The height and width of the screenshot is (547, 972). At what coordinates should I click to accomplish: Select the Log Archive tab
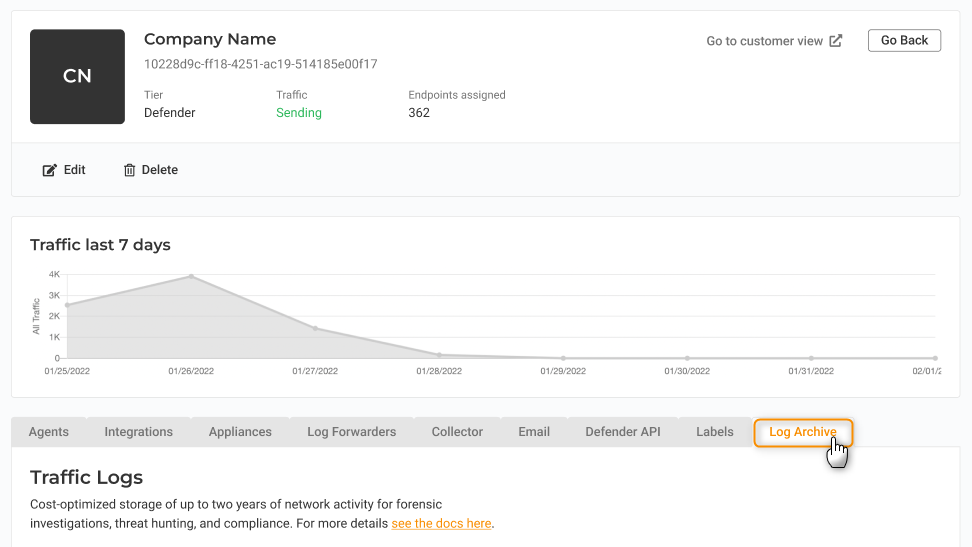(802, 432)
